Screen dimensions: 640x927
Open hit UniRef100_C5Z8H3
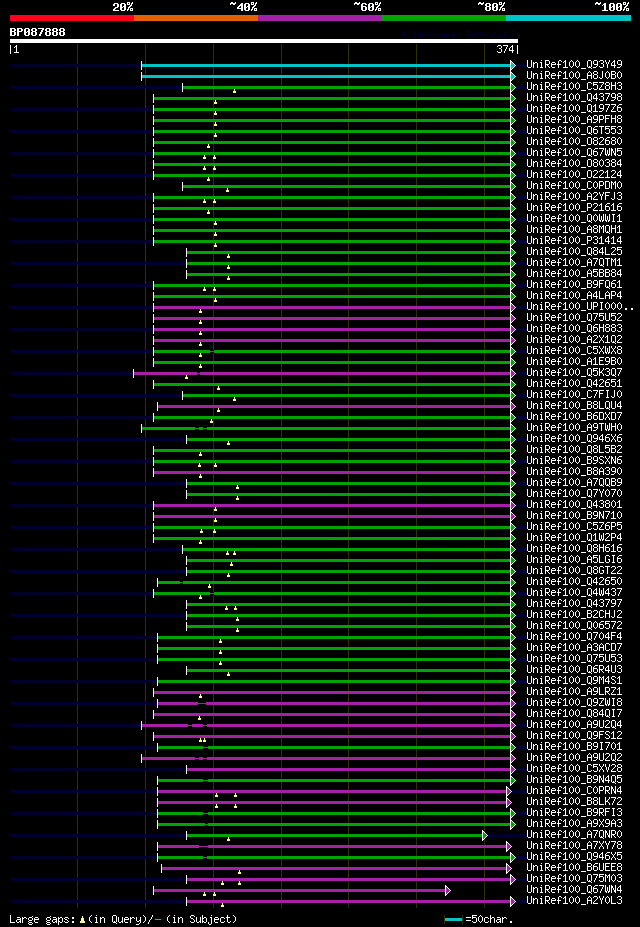(574, 86)
